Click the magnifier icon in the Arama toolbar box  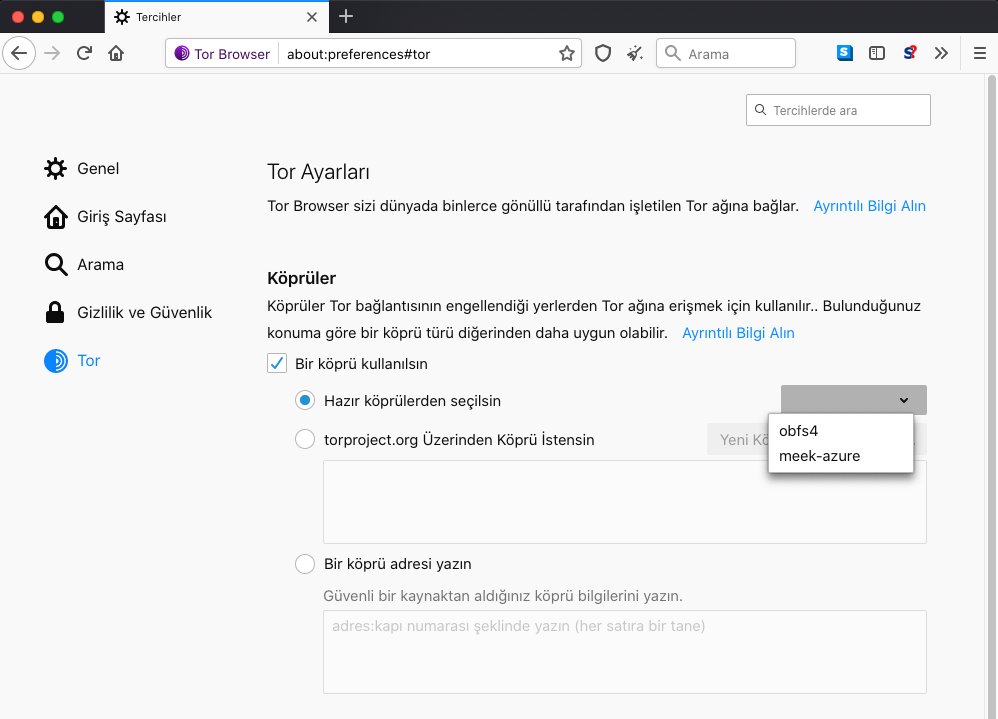pyautogui.click(x=672, y=53)
